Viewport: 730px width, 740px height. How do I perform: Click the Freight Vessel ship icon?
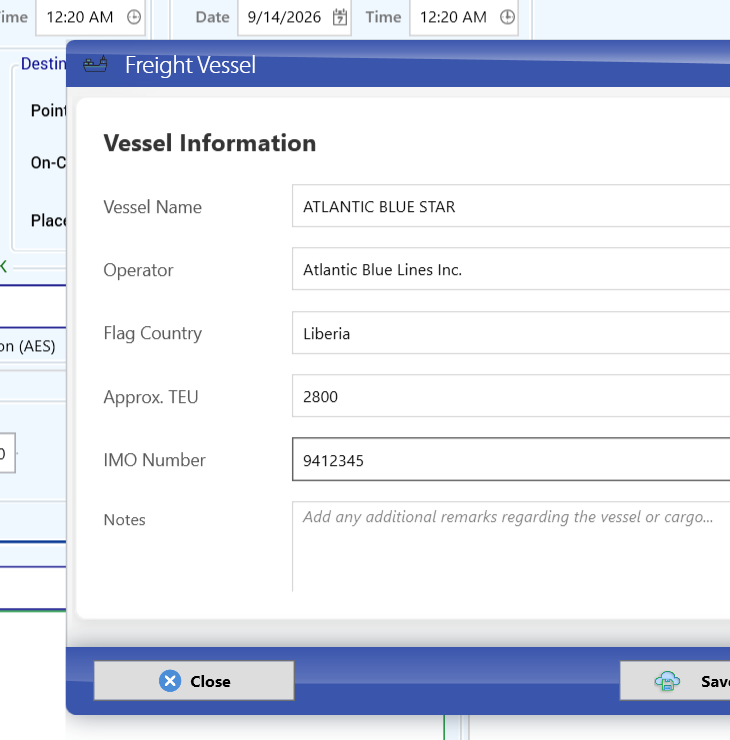tap(95, 64)
